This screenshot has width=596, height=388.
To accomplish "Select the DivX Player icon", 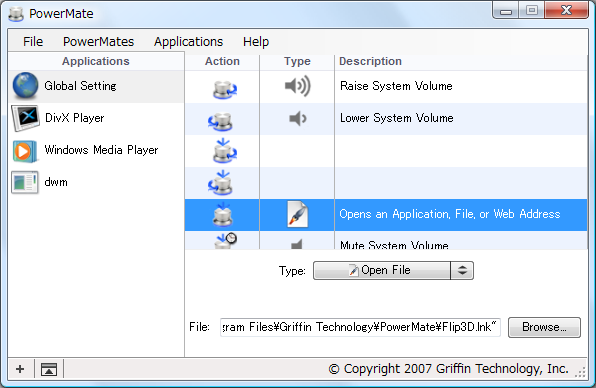I will pos(25,118).
